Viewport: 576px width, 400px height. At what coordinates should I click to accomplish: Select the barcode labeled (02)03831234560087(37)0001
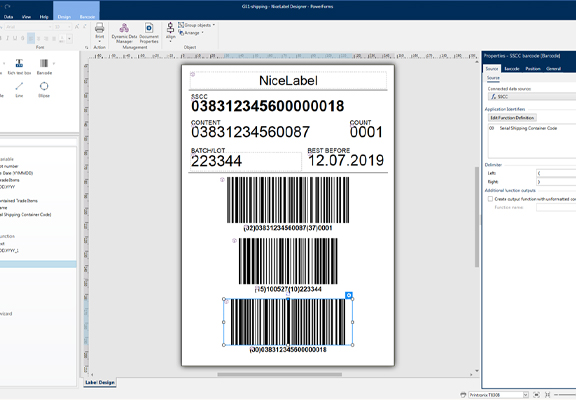coord(288,200)
